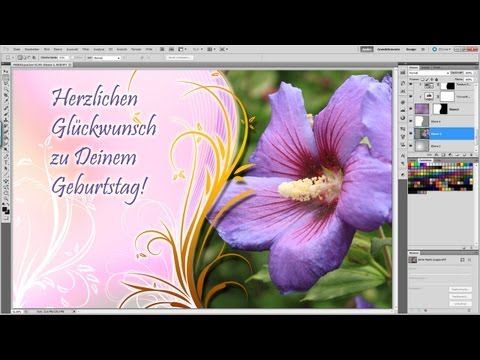Lock transparent pixels in Layers panel

pos(423,79)
